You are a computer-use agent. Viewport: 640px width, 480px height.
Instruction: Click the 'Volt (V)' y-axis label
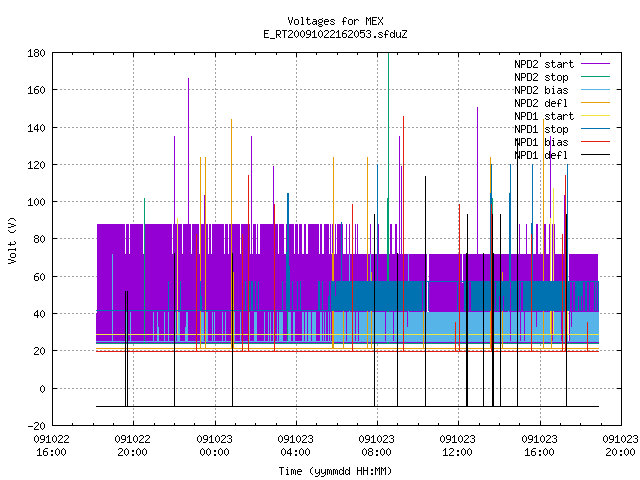pos(12,240)
